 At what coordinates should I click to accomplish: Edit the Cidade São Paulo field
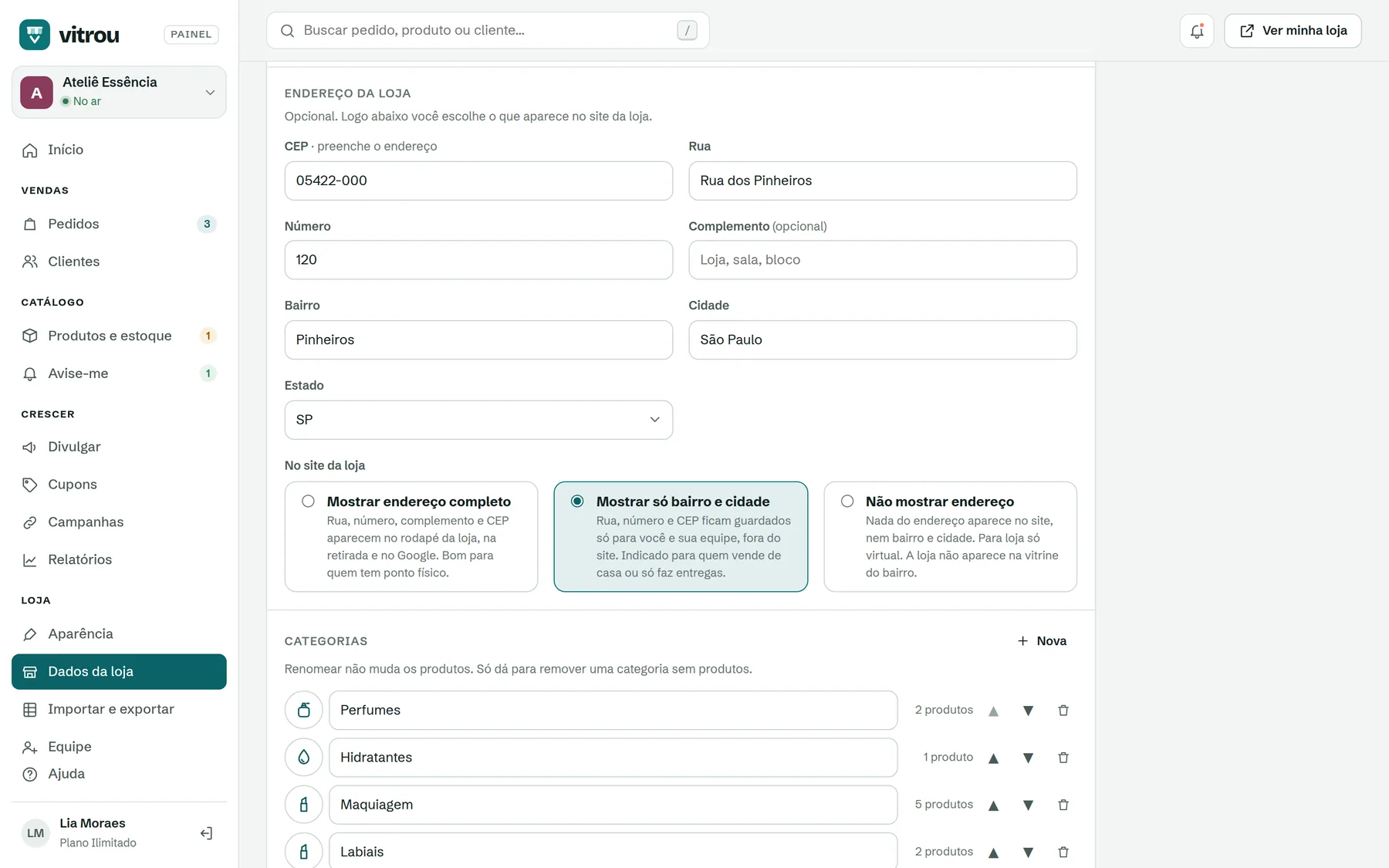click(883, 339)
